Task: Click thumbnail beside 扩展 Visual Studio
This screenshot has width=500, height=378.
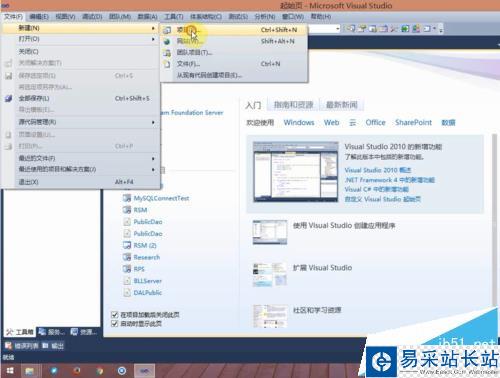Action: tap(270, 275)
